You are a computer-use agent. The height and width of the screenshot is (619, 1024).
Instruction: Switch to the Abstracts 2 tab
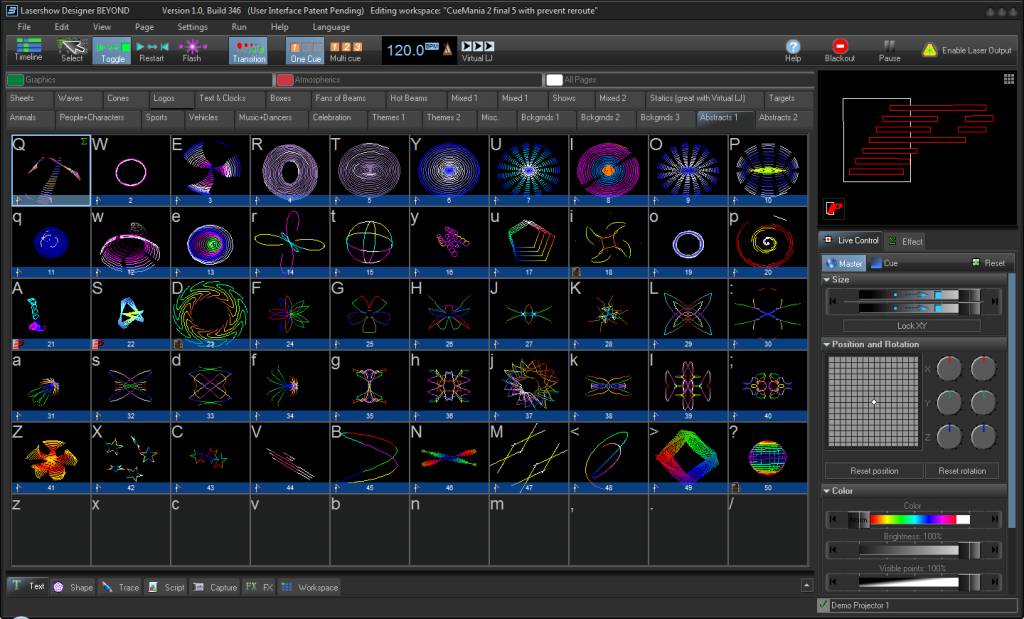coord(778,118)
